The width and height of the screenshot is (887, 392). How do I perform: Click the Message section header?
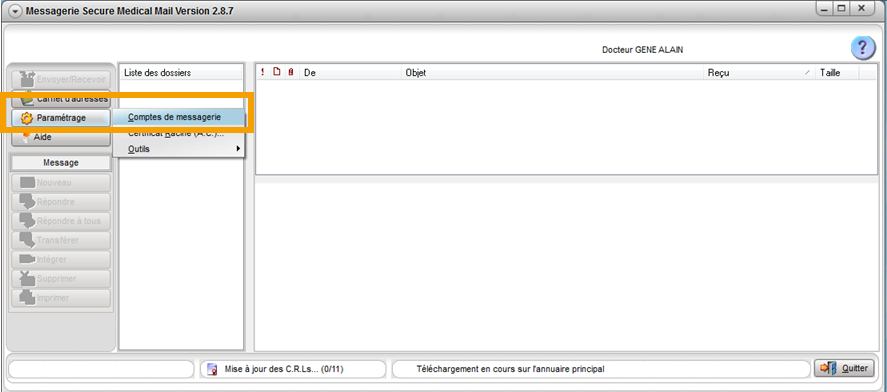[61, 163]
